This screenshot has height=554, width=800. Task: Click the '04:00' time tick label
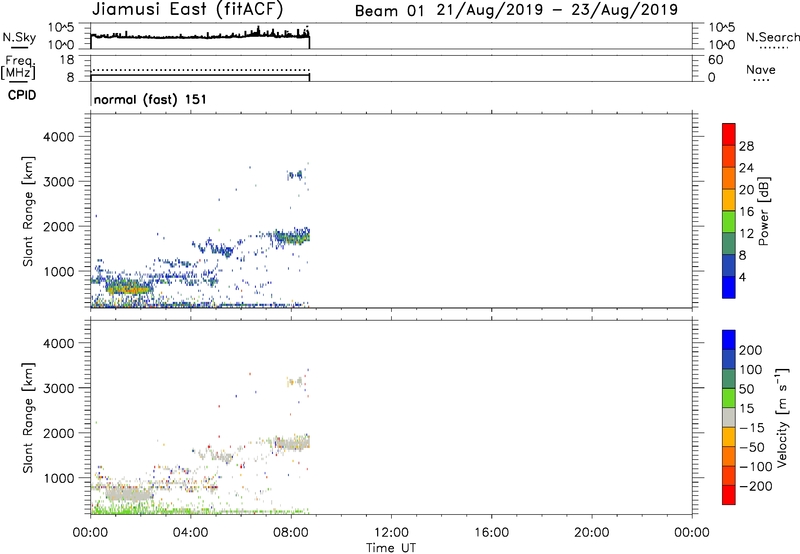pos(191,533)
